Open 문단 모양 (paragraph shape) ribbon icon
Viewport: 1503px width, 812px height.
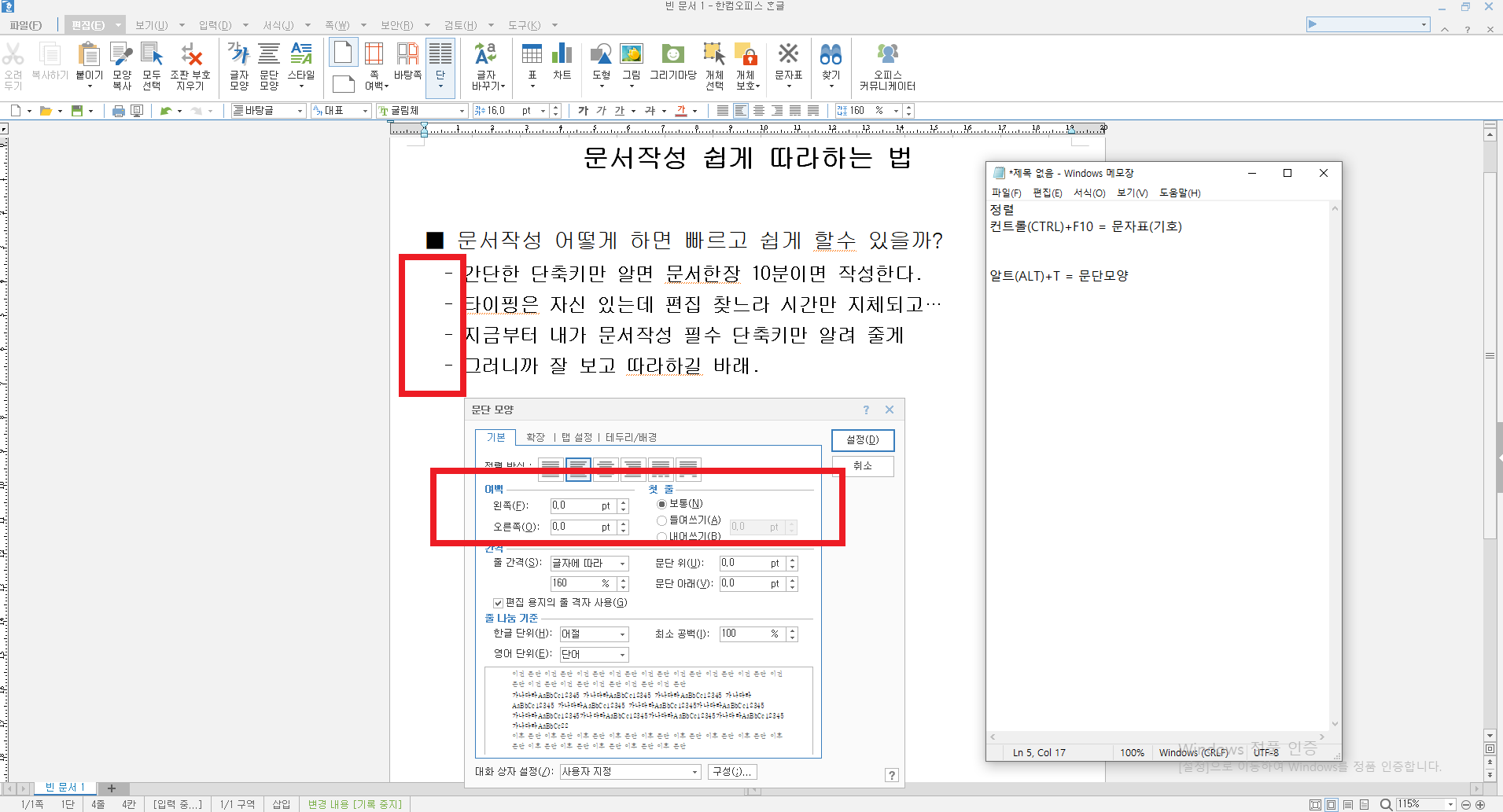tap(269, 55)
